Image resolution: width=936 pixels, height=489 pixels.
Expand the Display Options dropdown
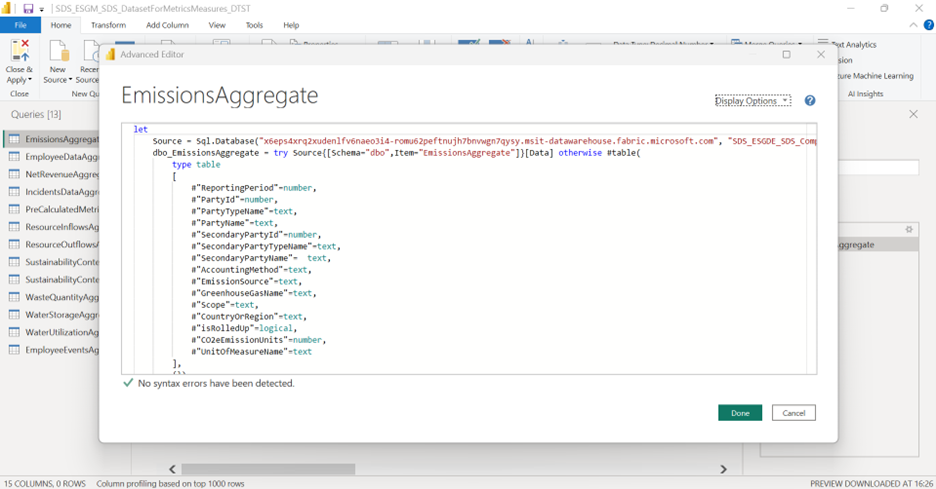[x=753, y=101]
